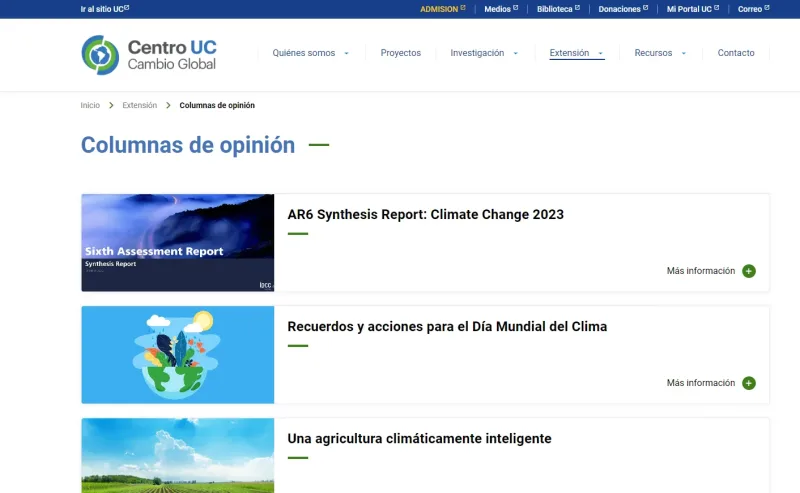The height and width of the screenshot is (493, 800).
Task: Click the Columnas de opinión breadcrumb text
Action: point(217,105)
